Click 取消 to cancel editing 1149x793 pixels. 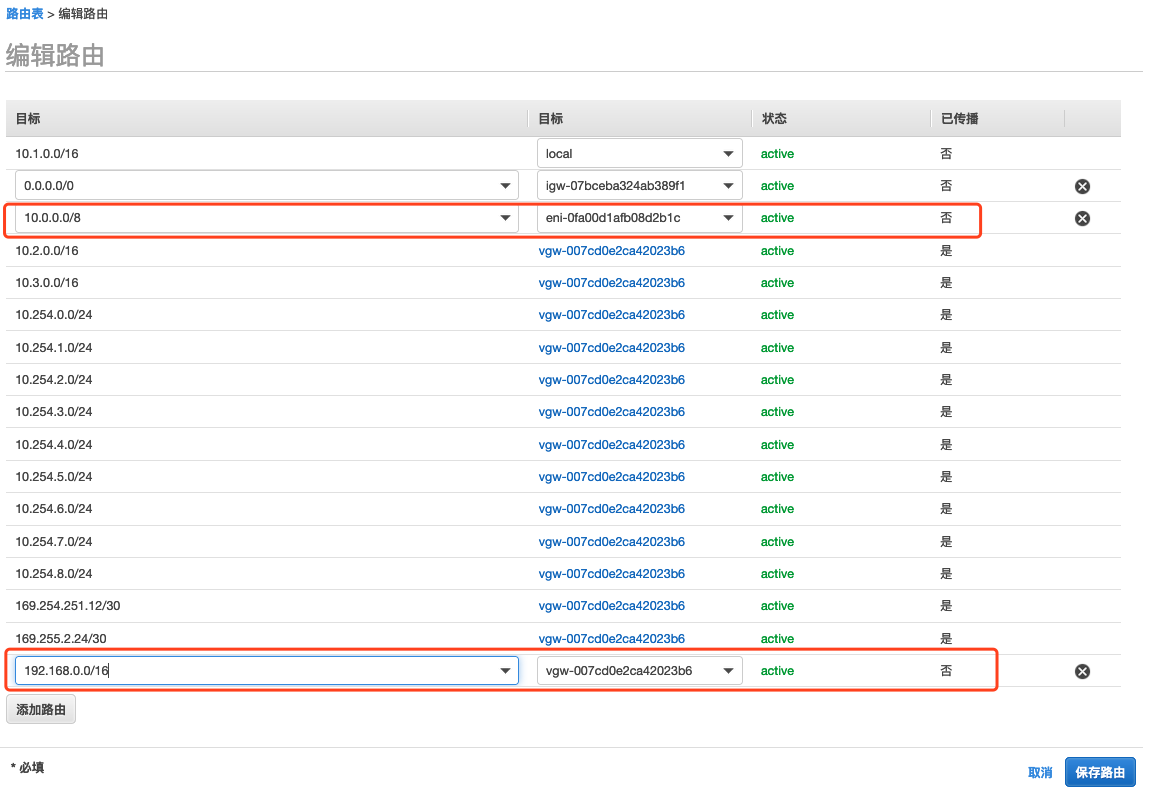click(1040, 772)
